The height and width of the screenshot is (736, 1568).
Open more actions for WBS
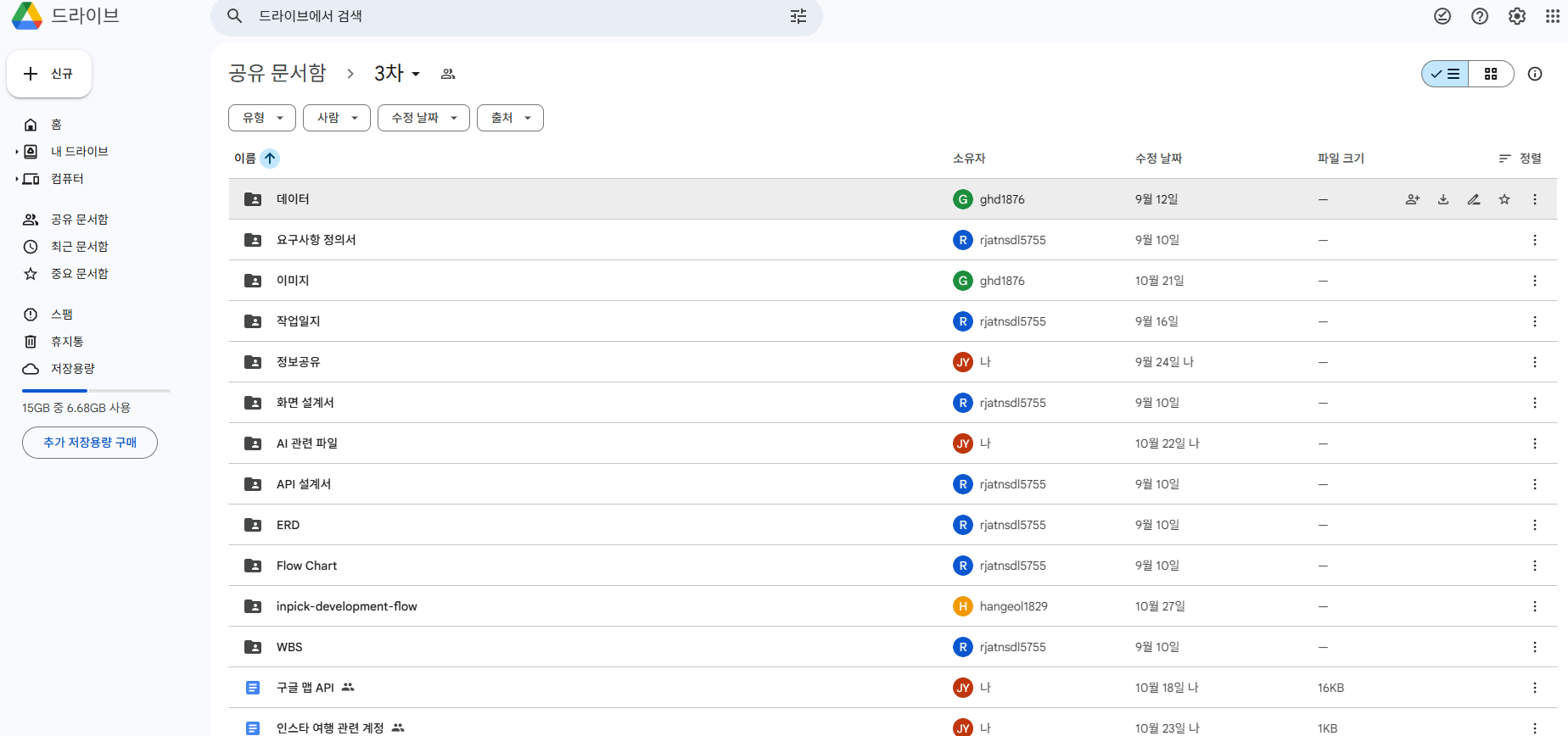click(1535, 647)
